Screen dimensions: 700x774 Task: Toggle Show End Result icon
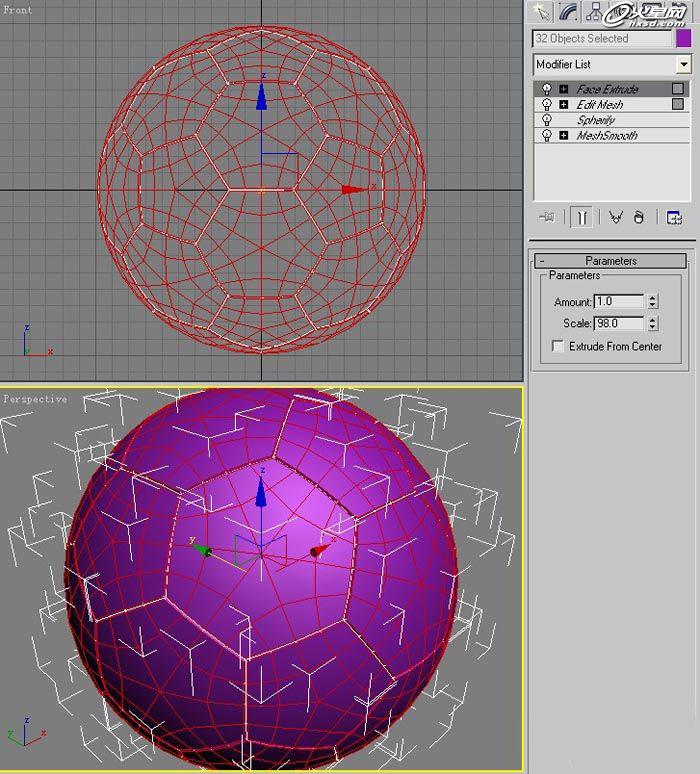[x=580, y=217]
